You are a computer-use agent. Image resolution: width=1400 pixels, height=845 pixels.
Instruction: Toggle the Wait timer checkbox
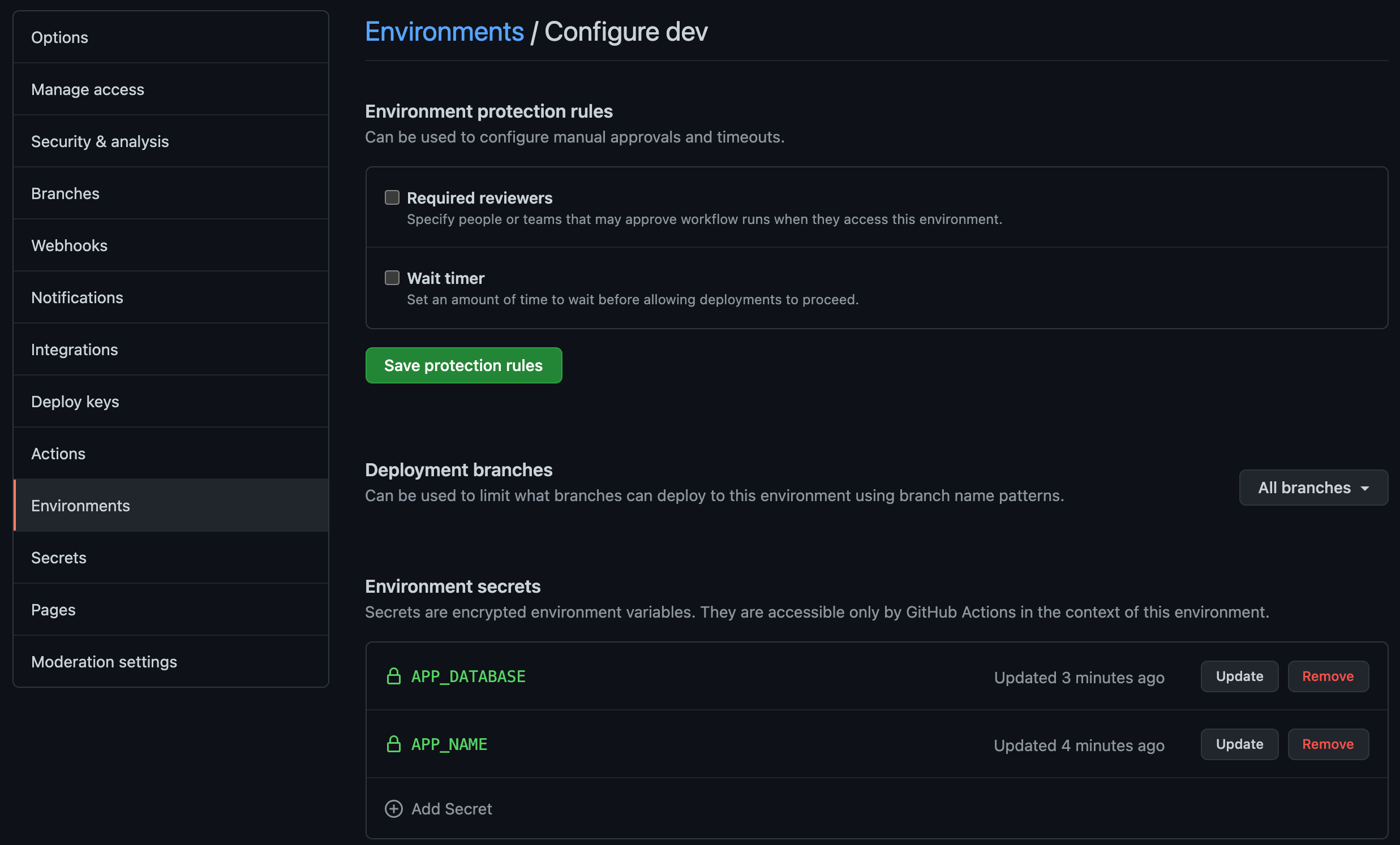(x=392, y=278)
